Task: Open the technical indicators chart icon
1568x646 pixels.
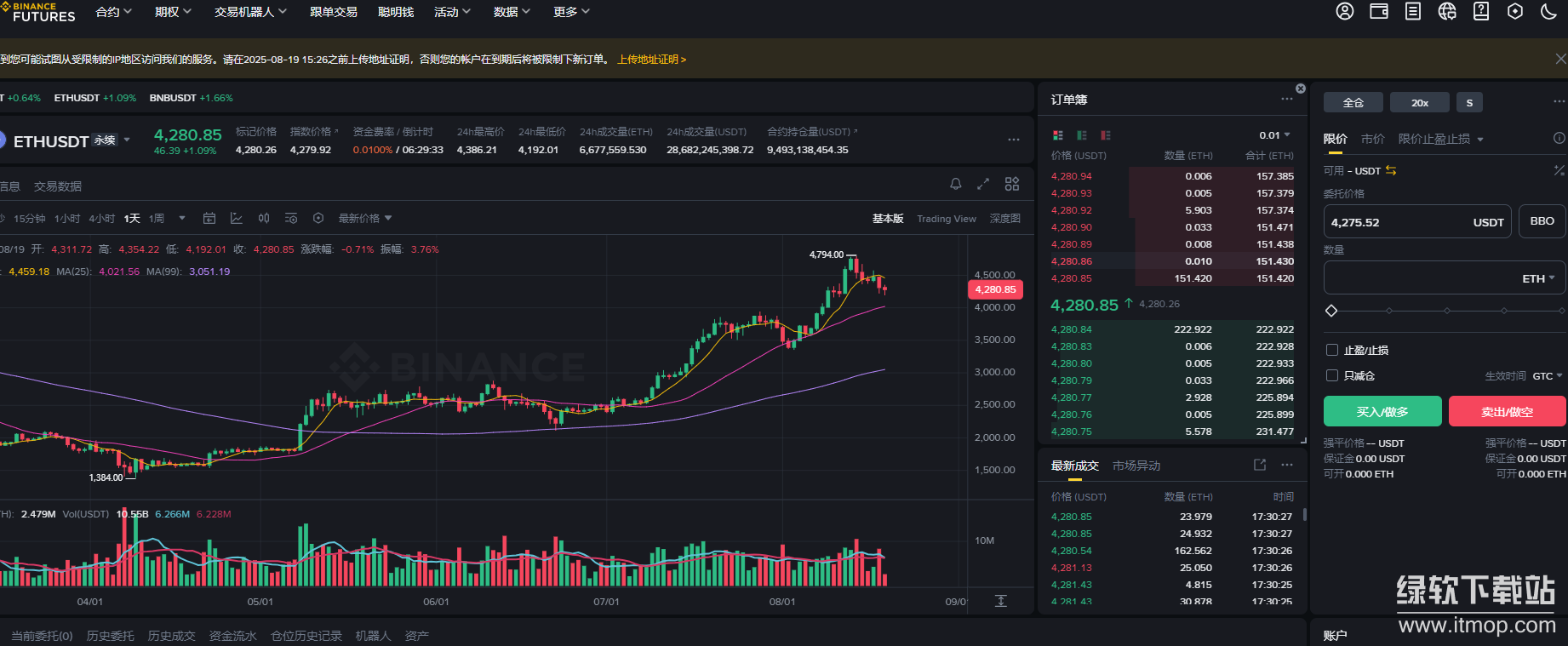Action: click(237, 219)
